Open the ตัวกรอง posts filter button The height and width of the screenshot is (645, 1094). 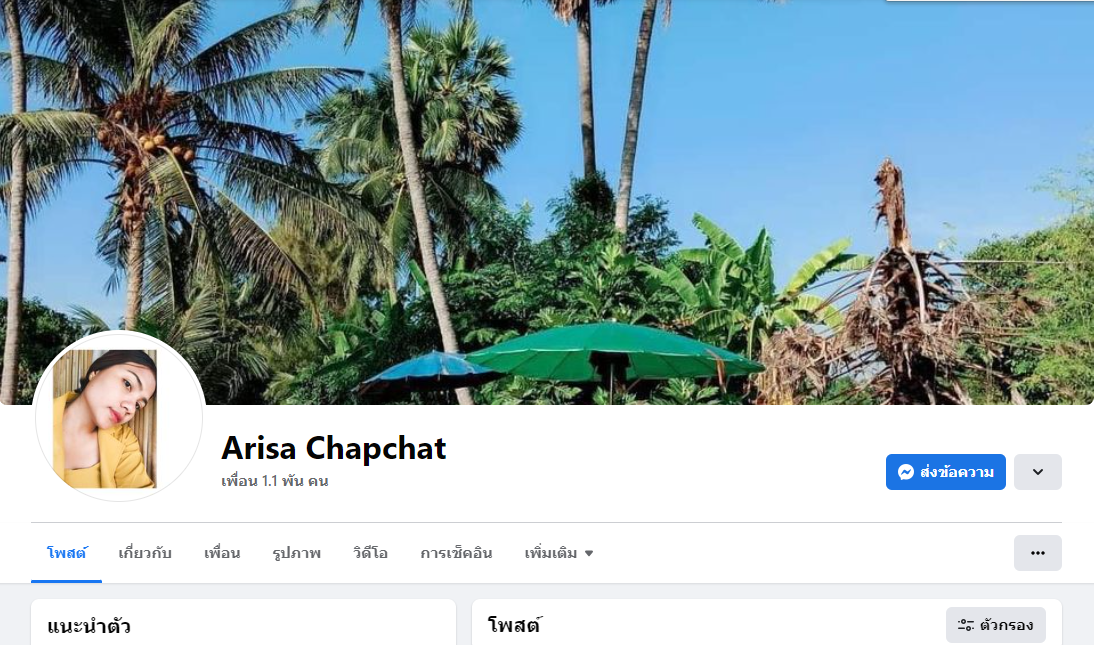[x=996, y=625]
